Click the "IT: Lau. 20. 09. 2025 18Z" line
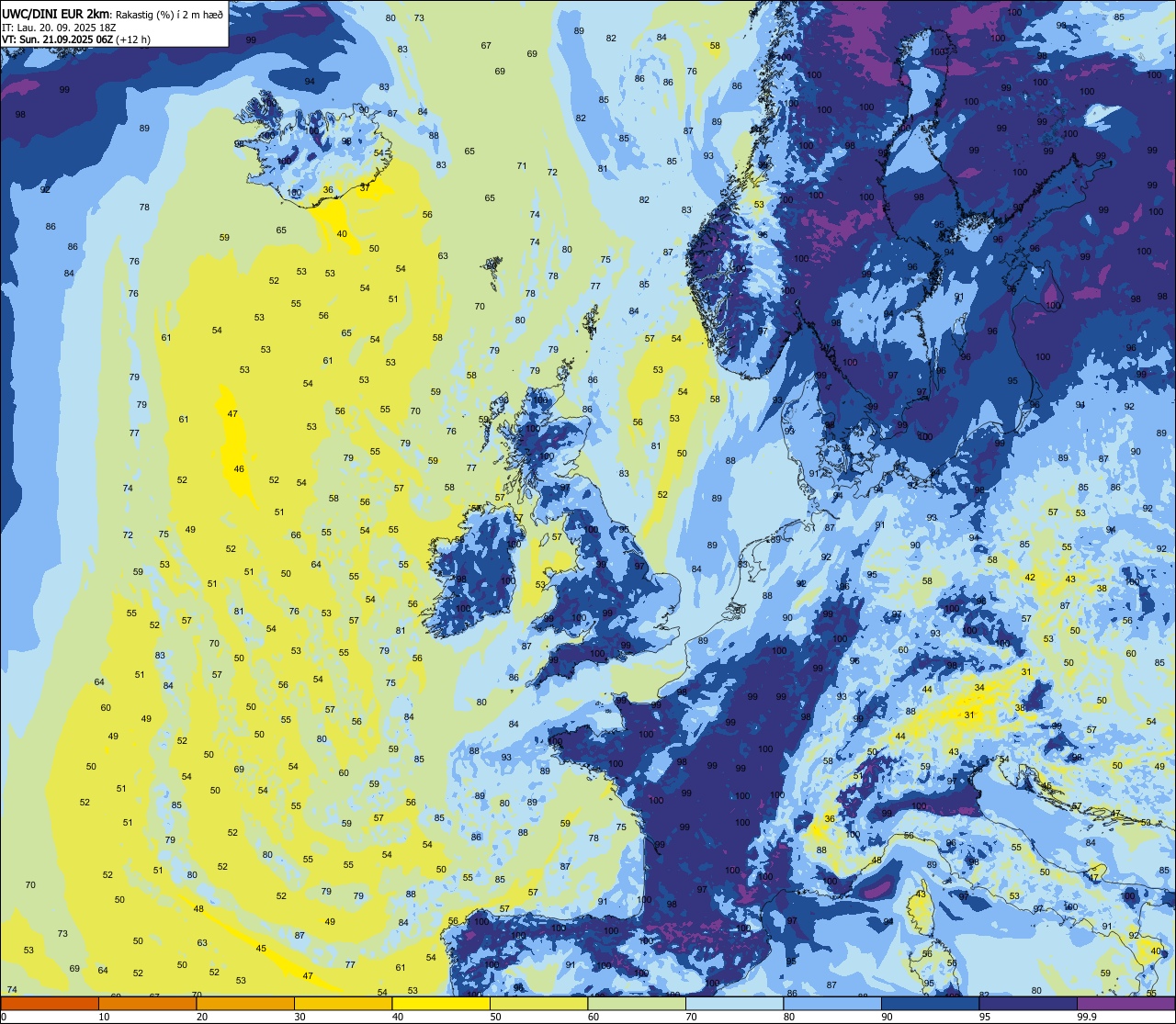 point(59,27)
